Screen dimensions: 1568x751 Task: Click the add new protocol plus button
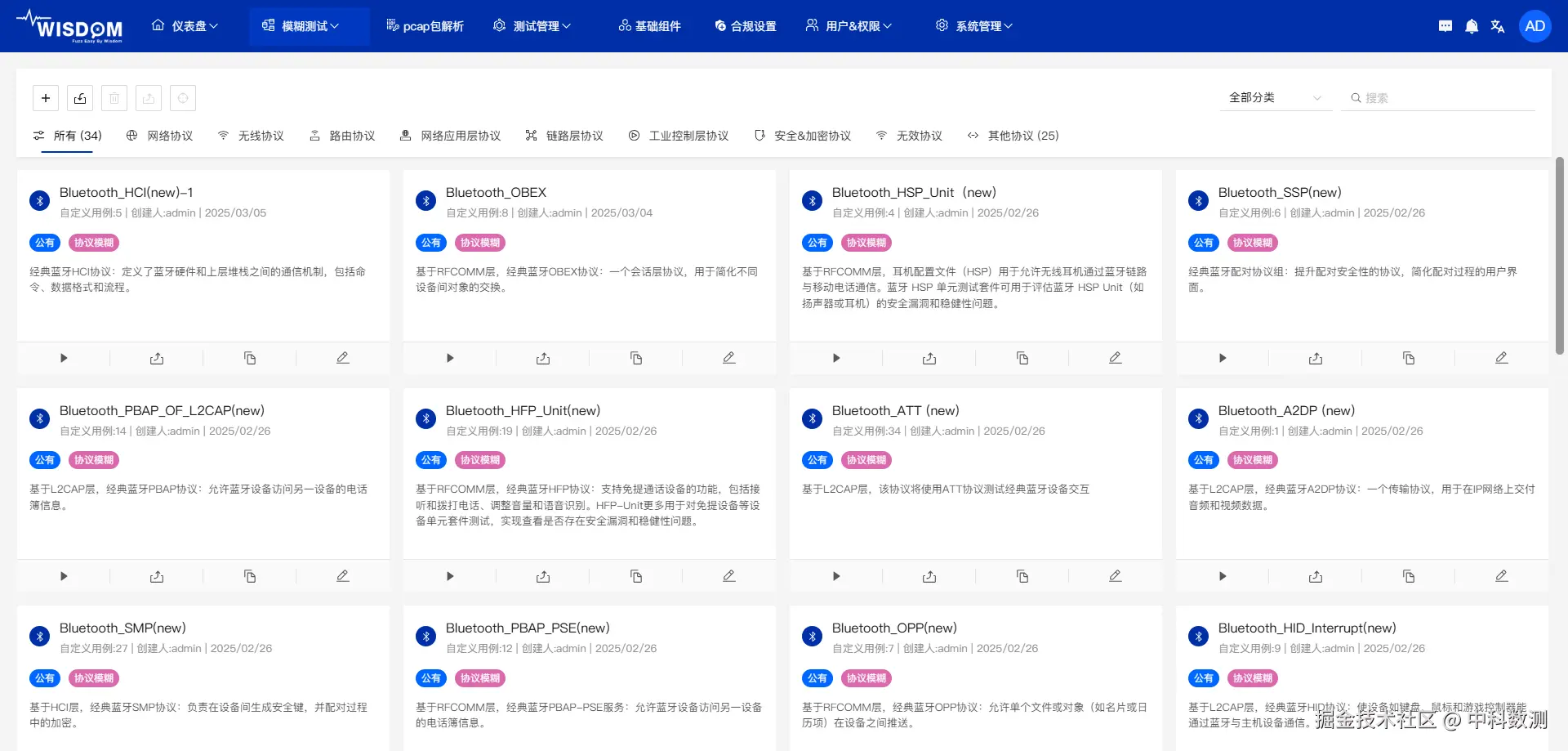[46, 98]
